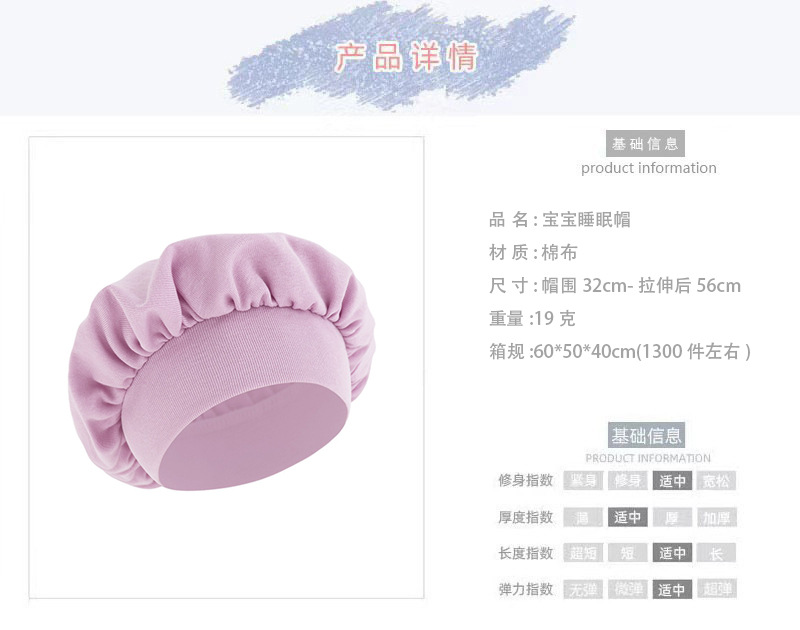Pick 微弹 in the 弹力指数 row
Viewport: 800px width, 630px height.
point(628,589)
